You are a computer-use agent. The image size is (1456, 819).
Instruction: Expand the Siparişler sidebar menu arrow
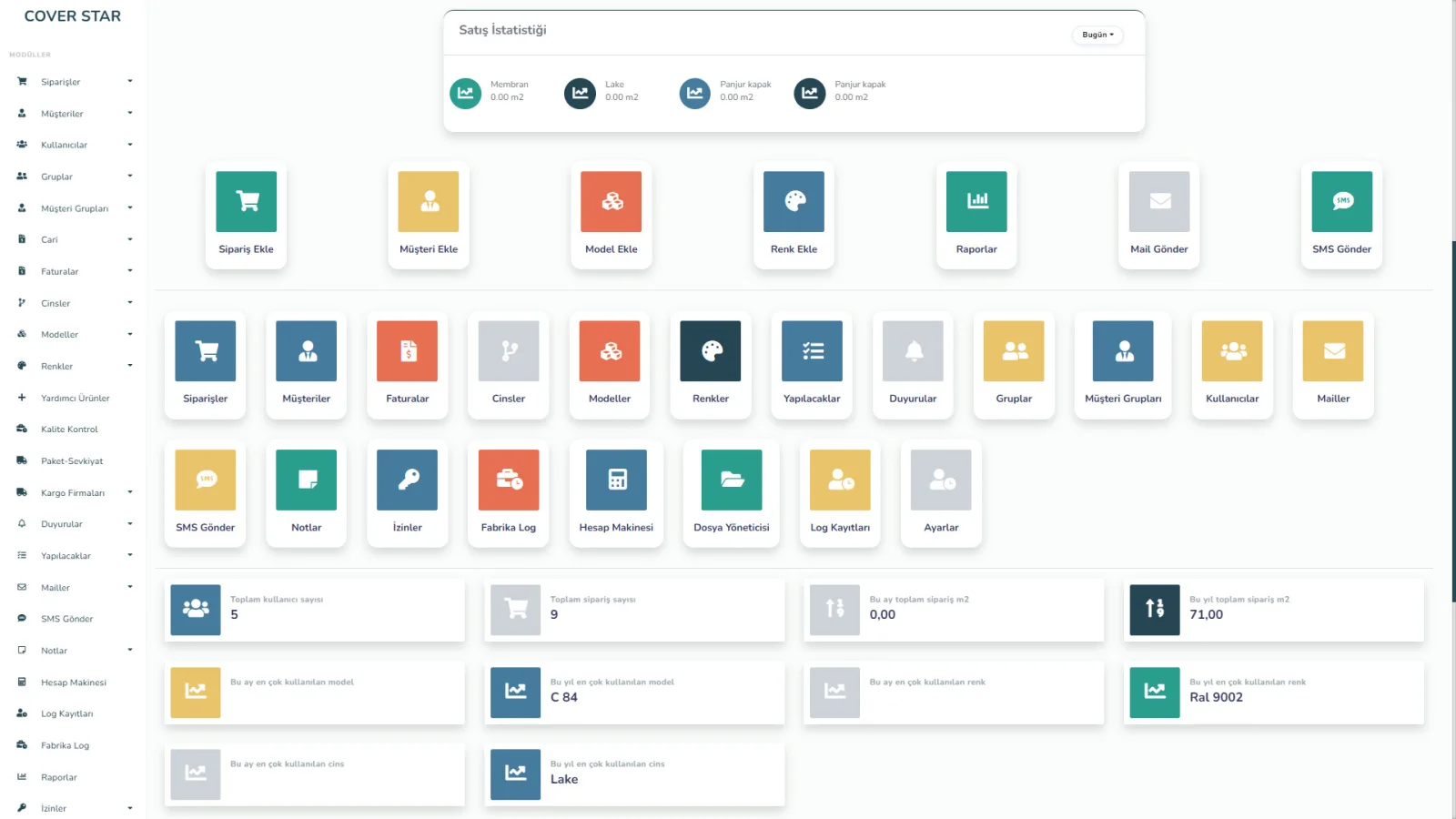pos(130,82)
